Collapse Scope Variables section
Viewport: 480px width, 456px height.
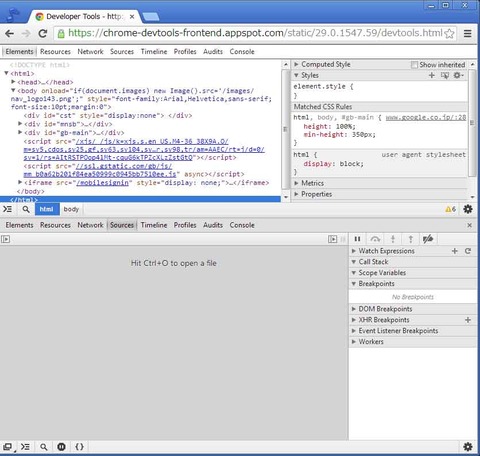click(354, 273)
